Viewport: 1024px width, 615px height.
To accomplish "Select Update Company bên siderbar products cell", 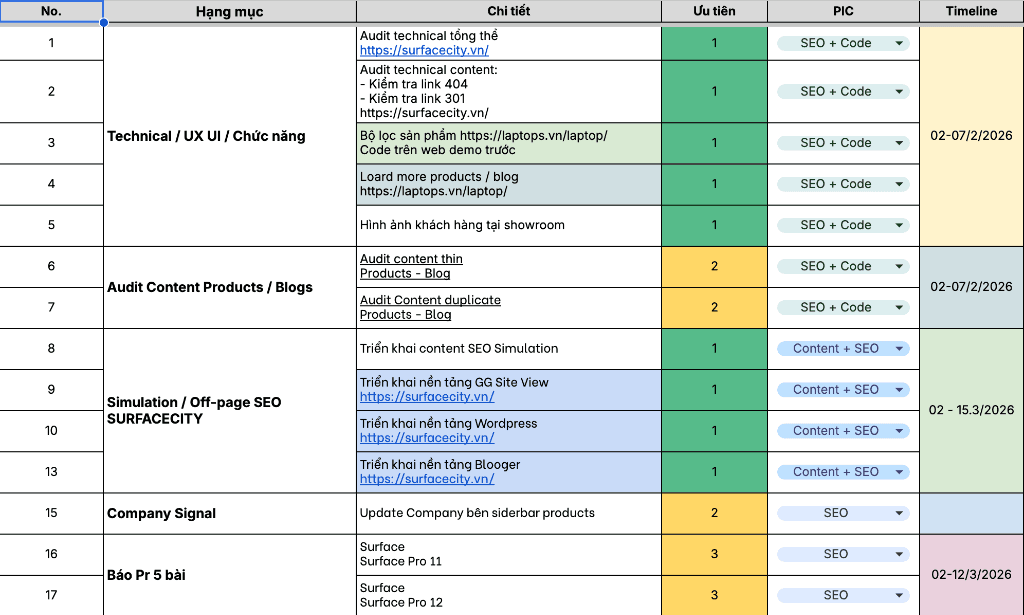I will click(x=509, y=513).
